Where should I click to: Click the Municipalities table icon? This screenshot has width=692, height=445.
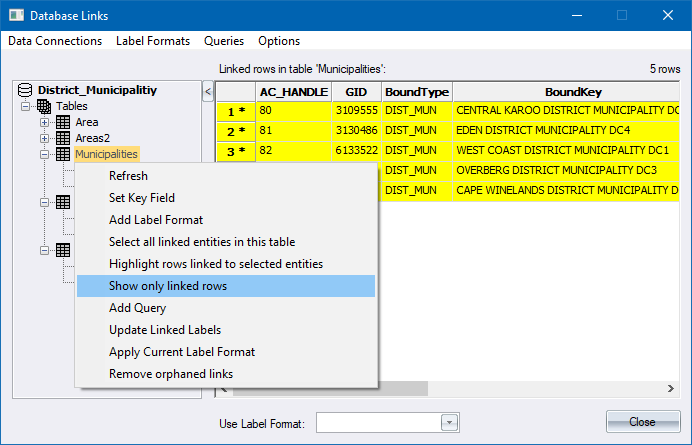tap(63, 154)
